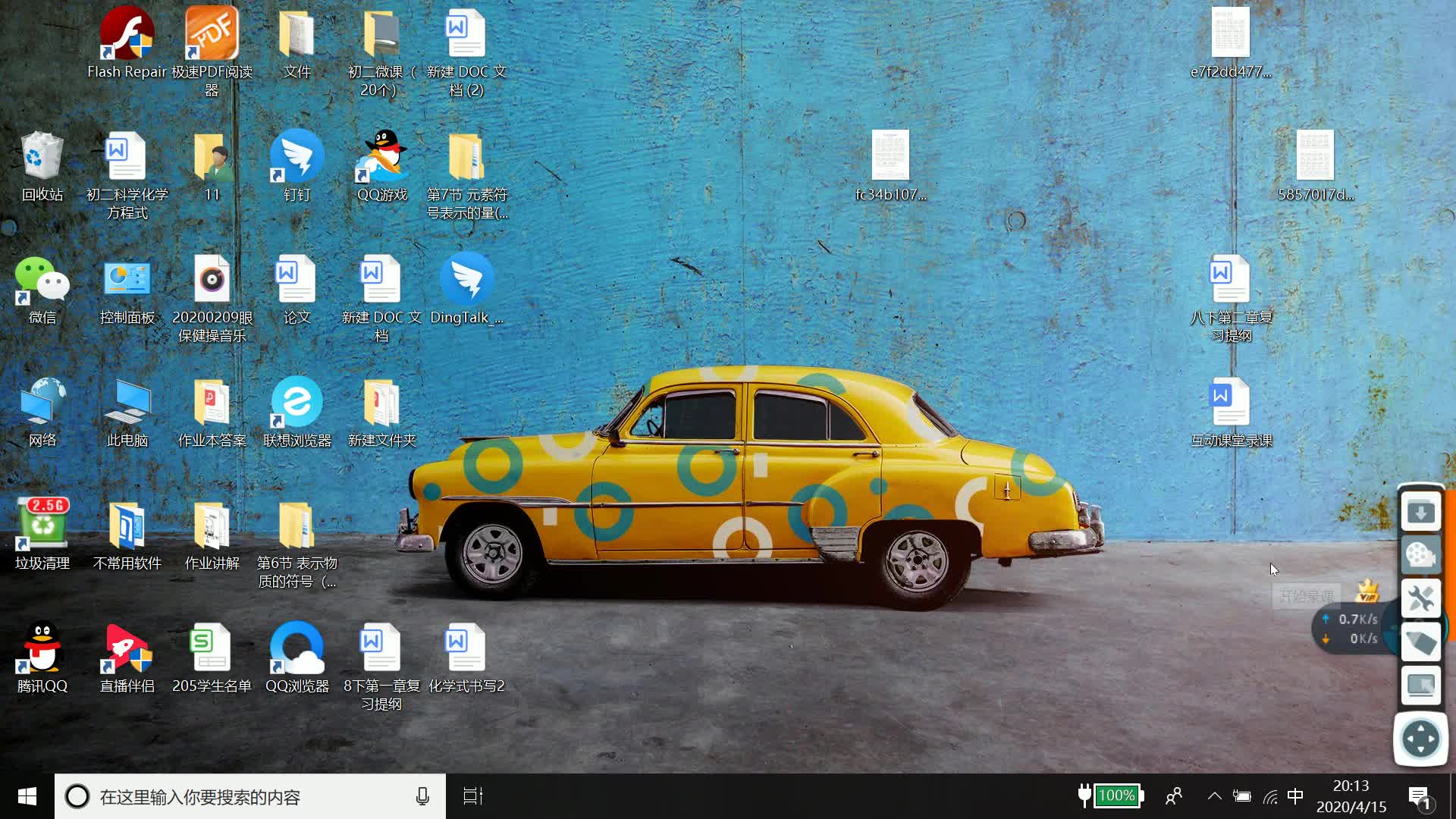Click the microphone voice search icon
The height and width of the screenshot is (819, 1456).
(422, 796)
